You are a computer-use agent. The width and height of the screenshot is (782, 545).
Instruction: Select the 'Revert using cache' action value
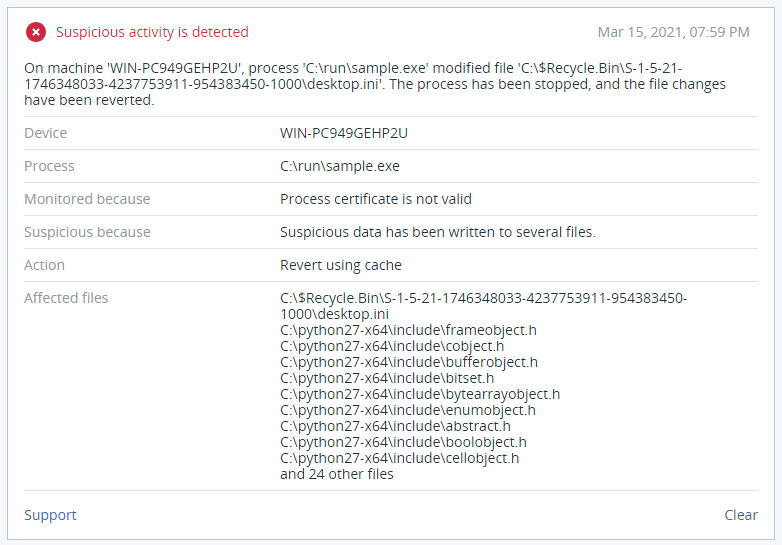click(341, 265)
